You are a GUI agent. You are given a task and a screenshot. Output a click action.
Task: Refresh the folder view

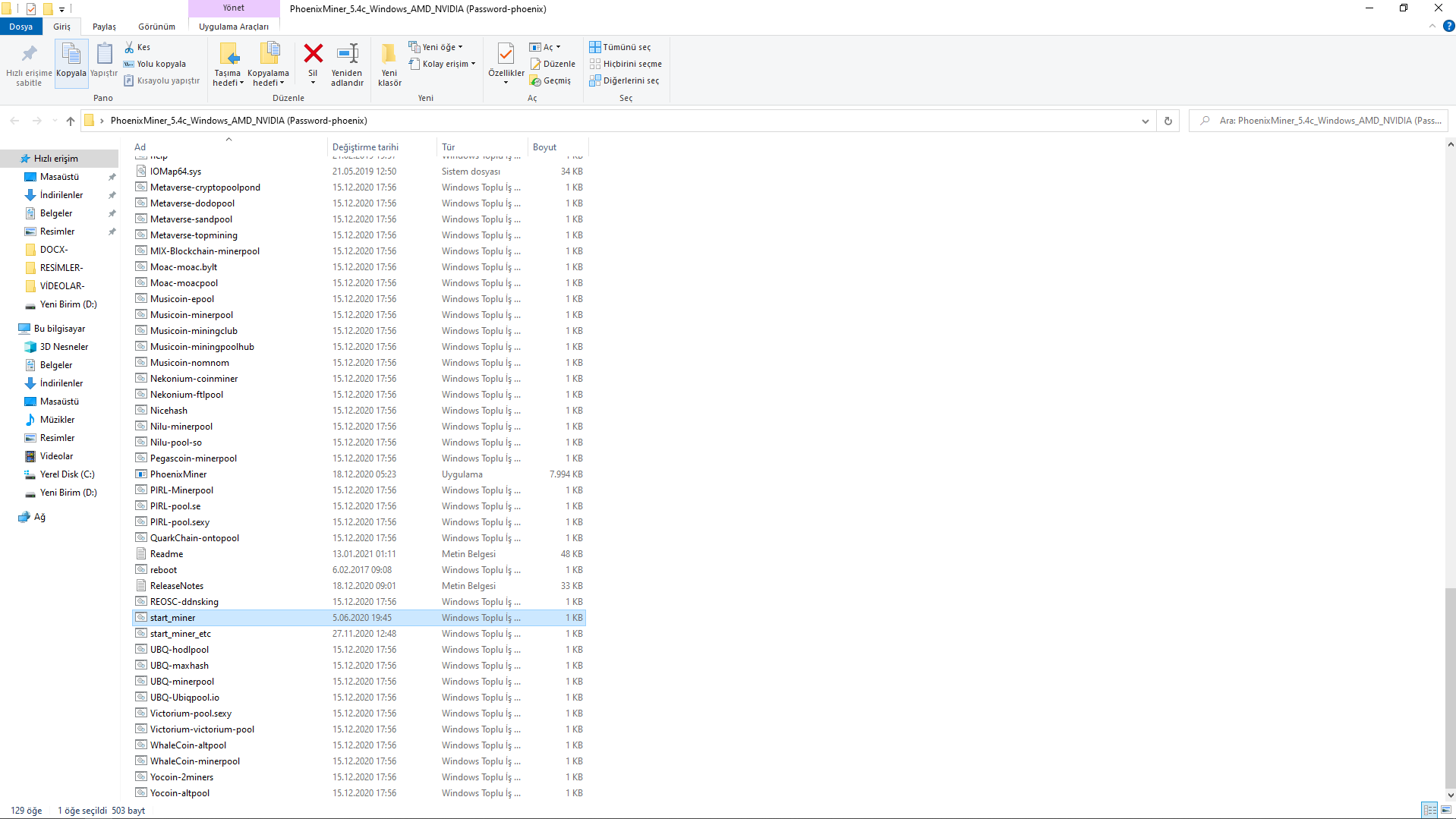pyautogui.click(x=1168, y=121)
